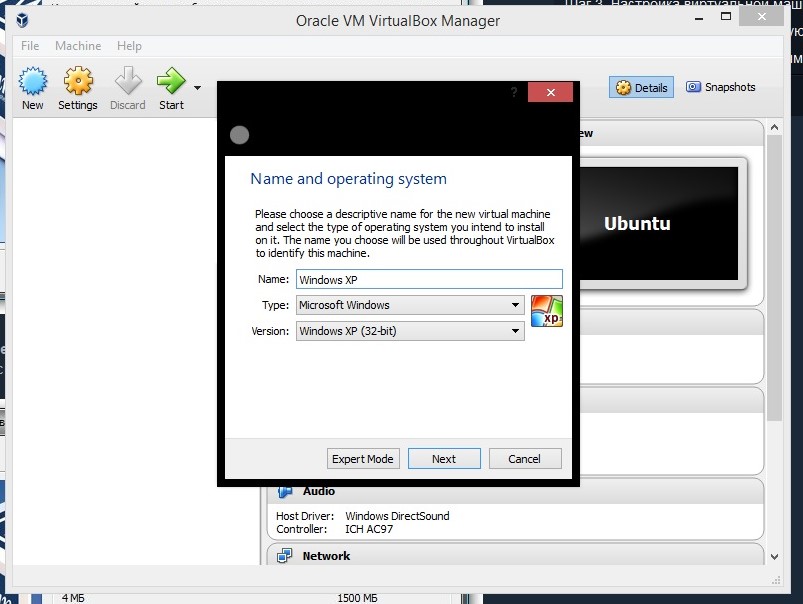Click the details pane scroll-up arrow
Screen dimensions: 803x604
(x=774, y=127)
